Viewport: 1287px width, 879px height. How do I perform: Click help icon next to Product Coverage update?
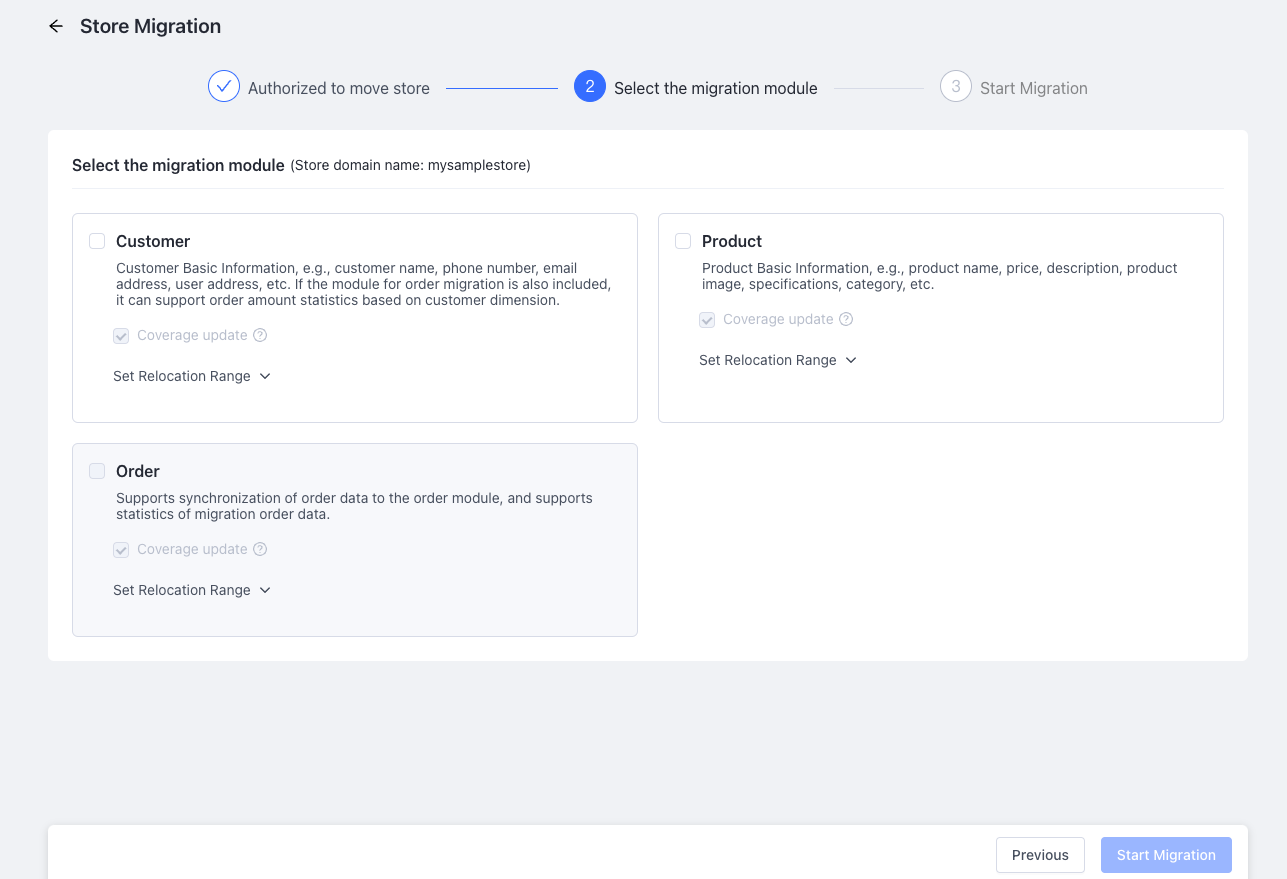[x=846, y=320]
